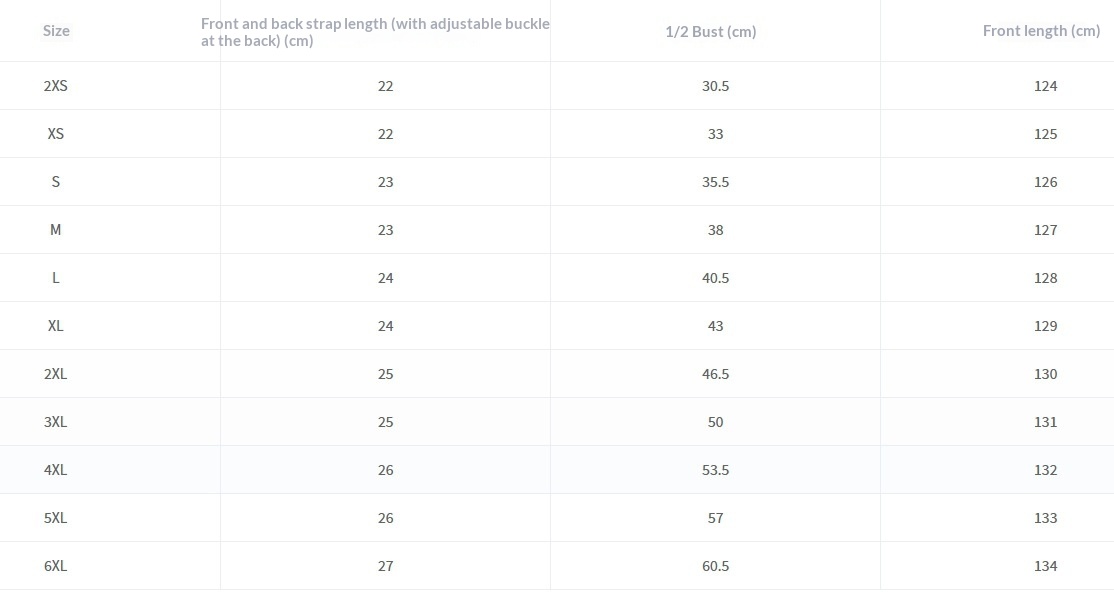Select the XL size cell
Screen dimensions: 1114x592
(56, 326)
